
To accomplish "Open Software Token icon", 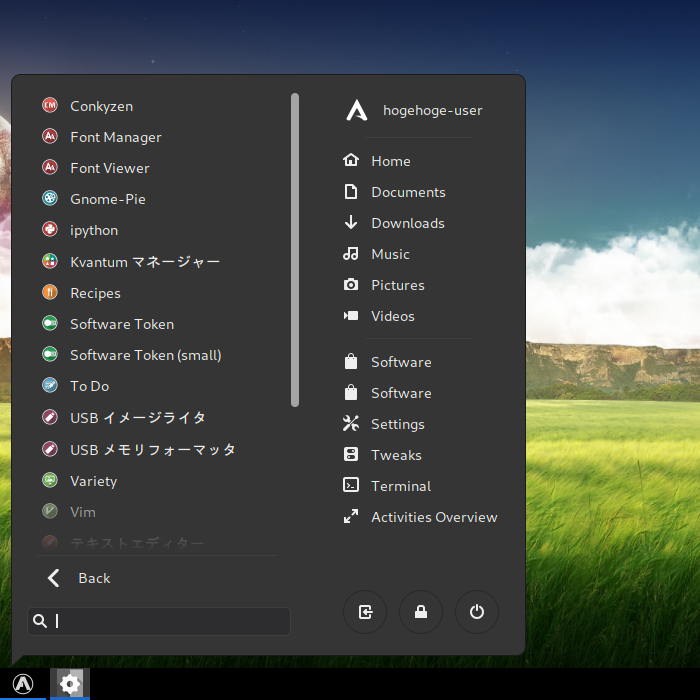I will pos(50,323).
